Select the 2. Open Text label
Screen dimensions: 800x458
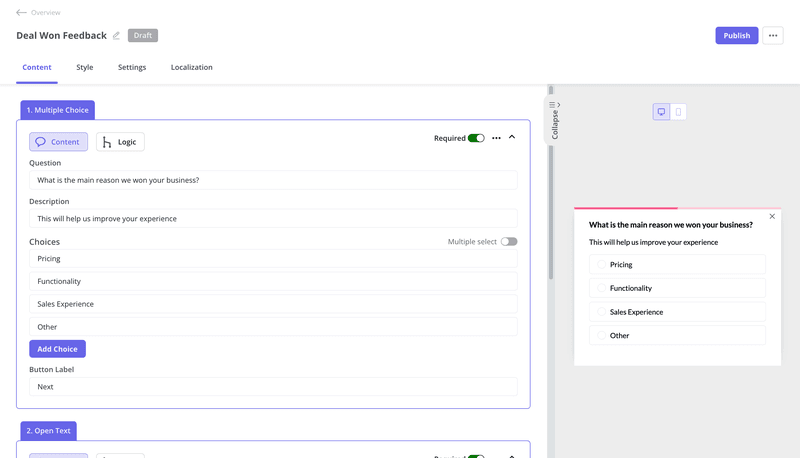(48, 431)
